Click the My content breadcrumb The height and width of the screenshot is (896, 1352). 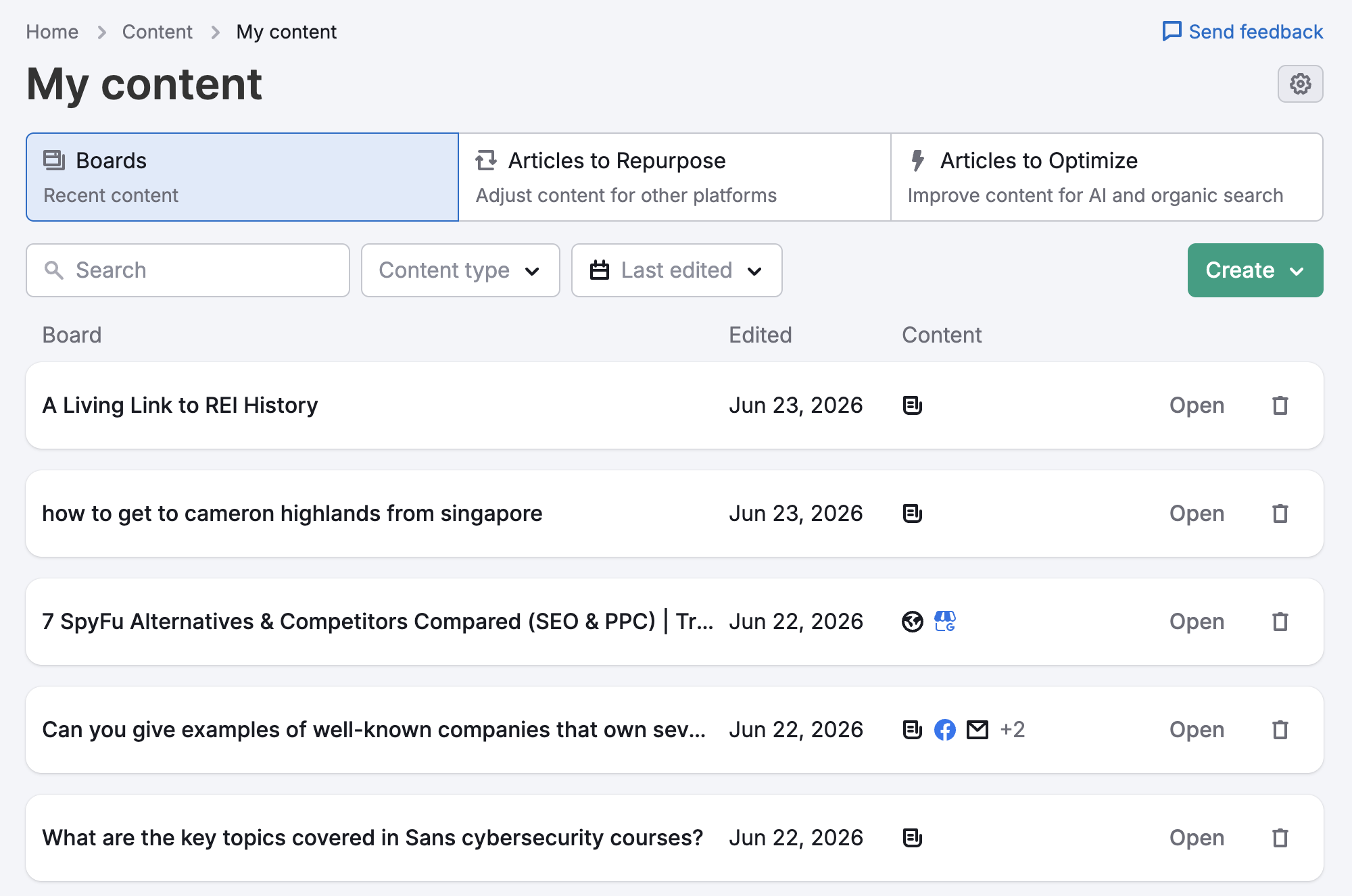click(x=286, y=32)
